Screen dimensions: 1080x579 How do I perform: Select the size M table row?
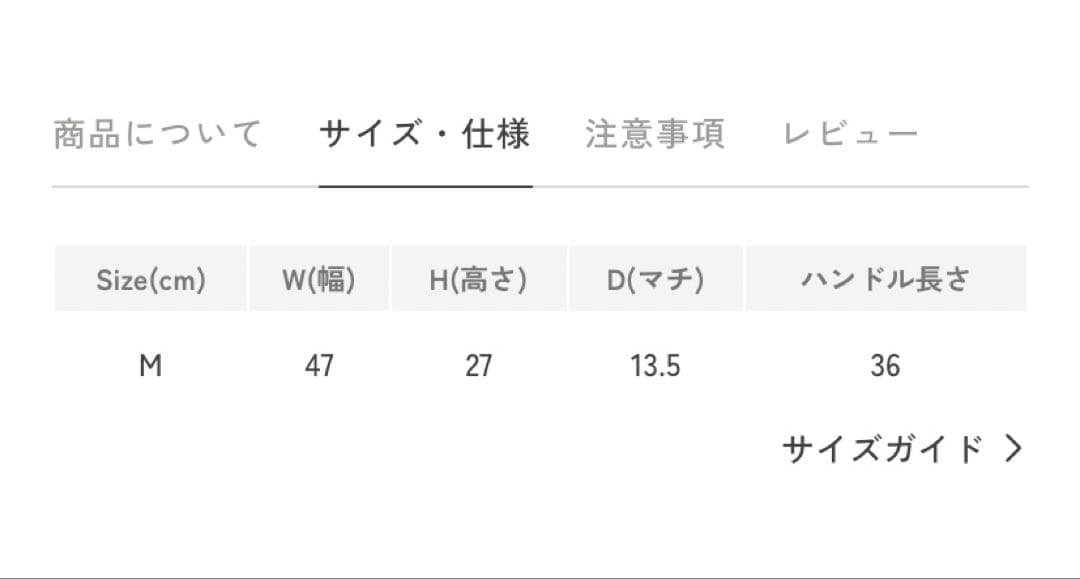click(x=540, y=366)
